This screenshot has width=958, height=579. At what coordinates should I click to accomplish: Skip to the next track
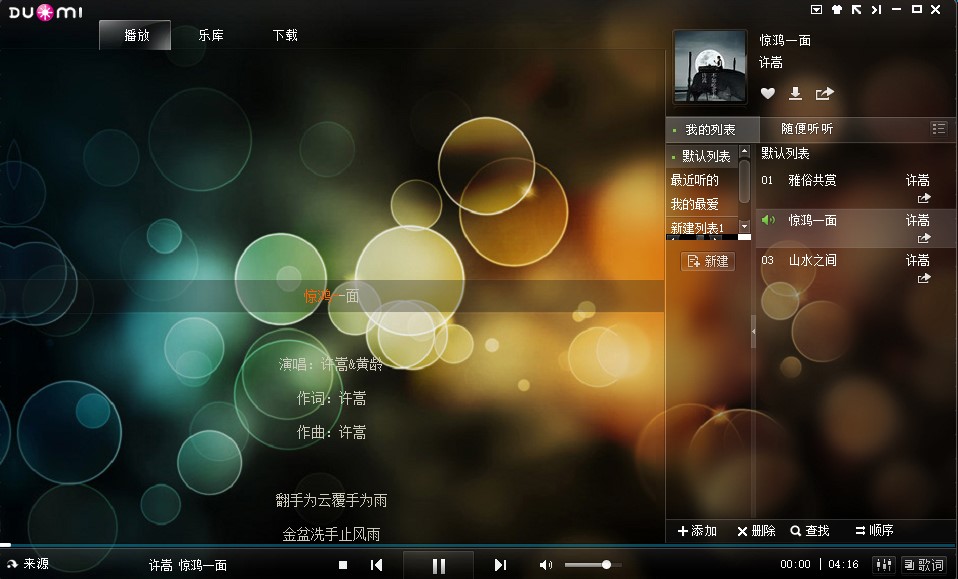500,565
